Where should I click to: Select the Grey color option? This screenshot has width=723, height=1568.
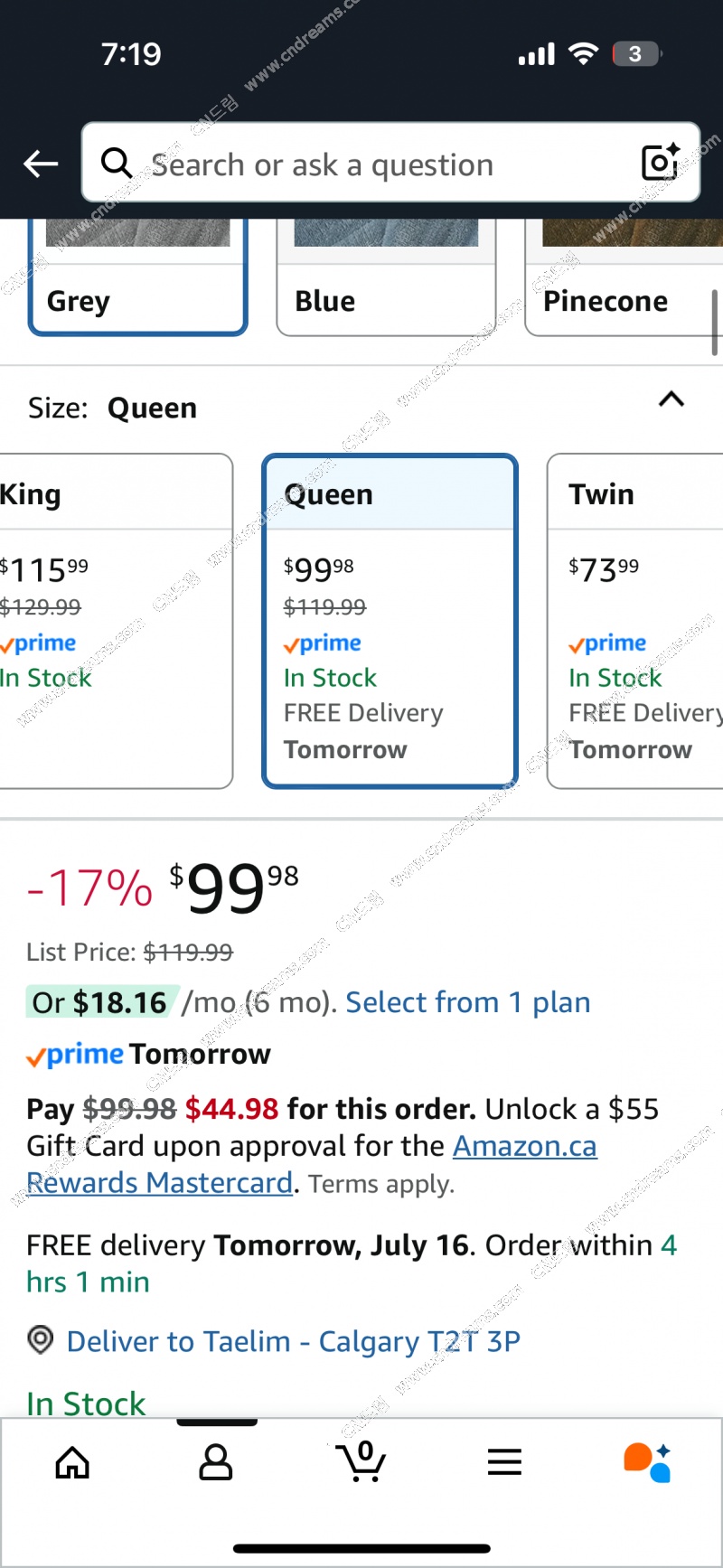137,277
